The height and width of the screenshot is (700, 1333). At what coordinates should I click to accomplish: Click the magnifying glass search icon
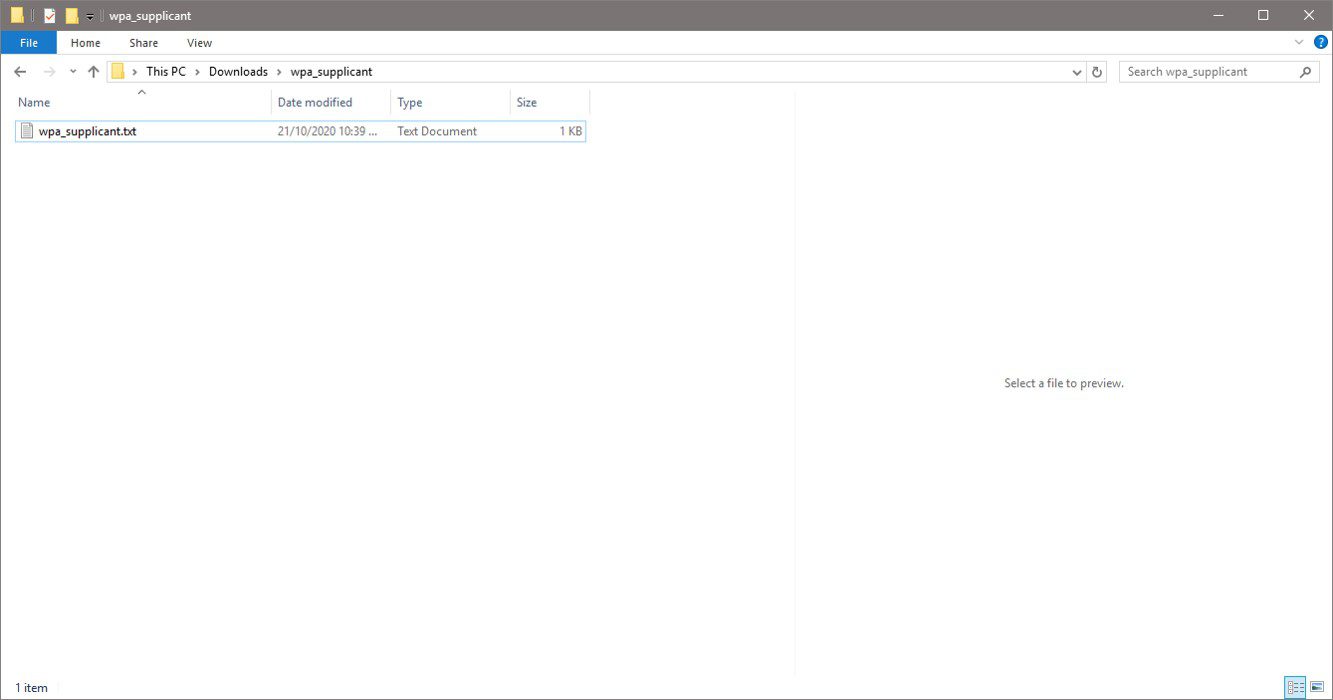point(1305,72)
